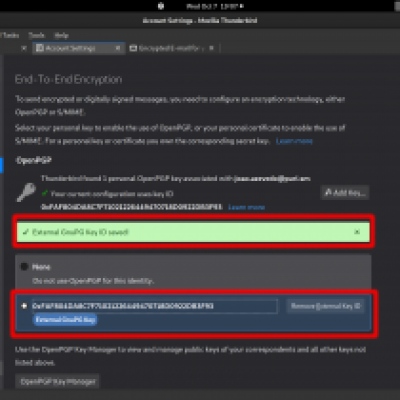Close the Account Settings tab

[118, 48]
